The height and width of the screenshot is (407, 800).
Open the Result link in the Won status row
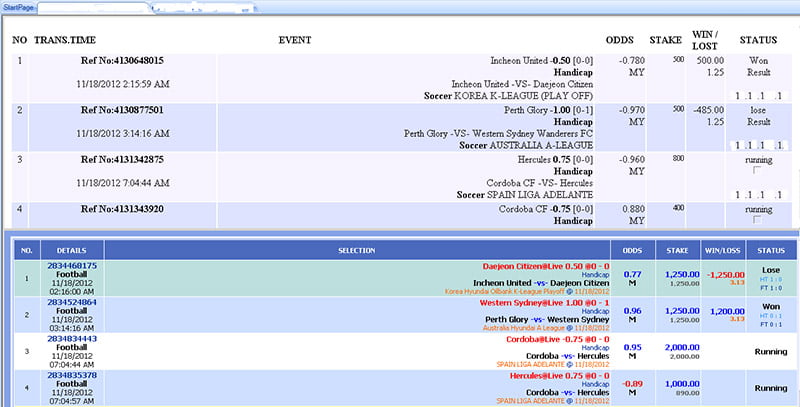(x=759, y=72)
